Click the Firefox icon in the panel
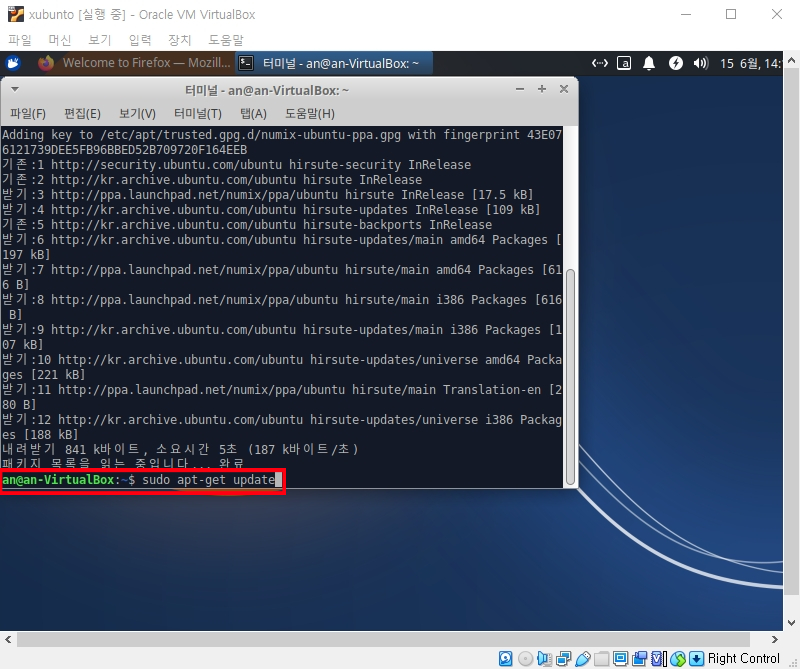The width and height of the screenshot is (800, 669). tap(46, 63)
